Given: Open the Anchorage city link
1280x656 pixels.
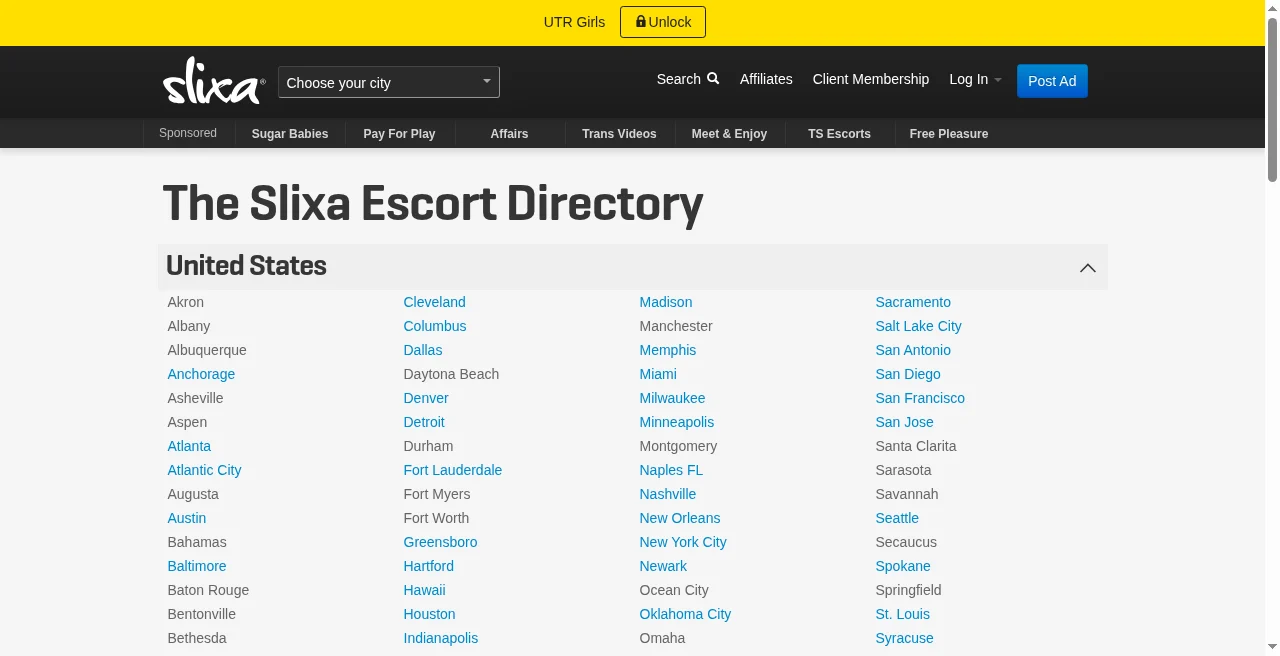Looking at the screenshot, I should (201, 374).
